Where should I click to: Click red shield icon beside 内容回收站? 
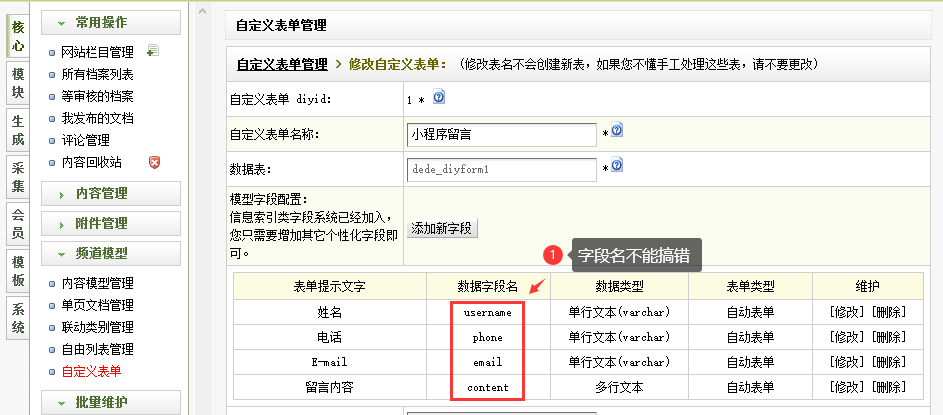coord(154,161)
